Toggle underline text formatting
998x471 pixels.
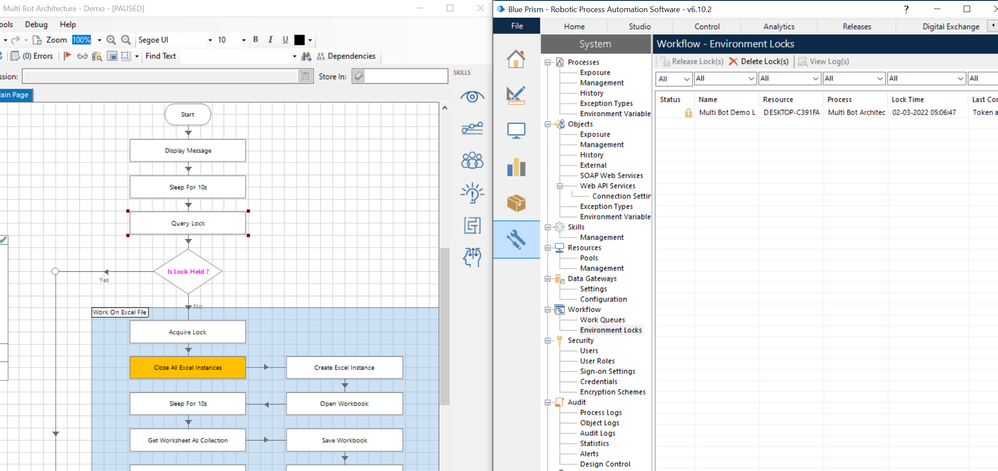pyautogui.click(x=285, y=40)
